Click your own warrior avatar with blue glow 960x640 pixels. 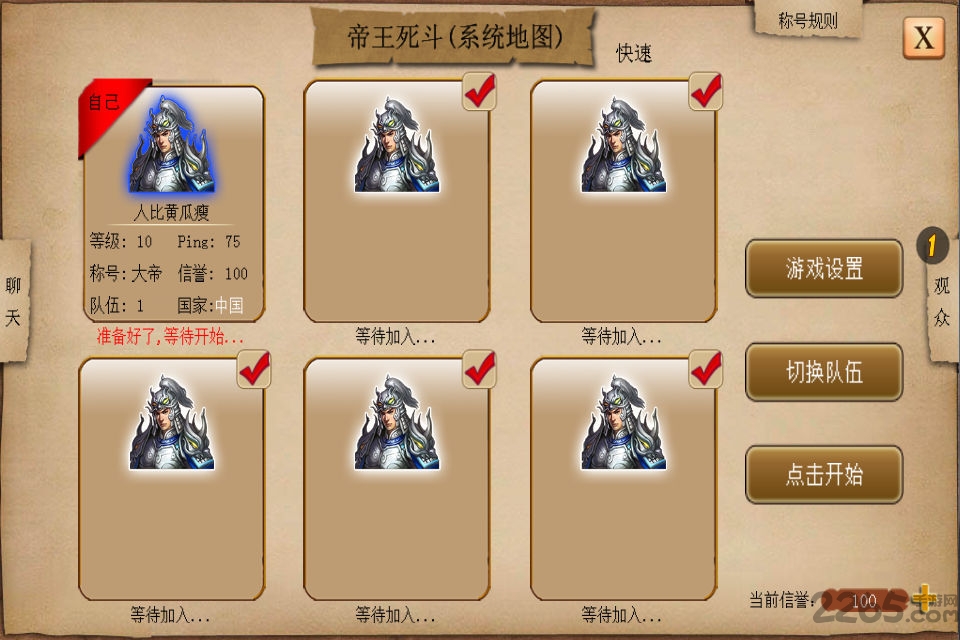tap(171, 145)
